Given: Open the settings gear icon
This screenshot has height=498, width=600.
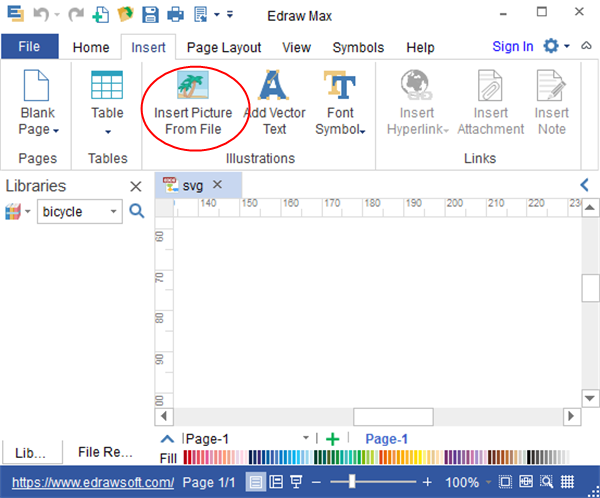Looking at the screenshot, I should pyautogui.click(x=551, y=46).
